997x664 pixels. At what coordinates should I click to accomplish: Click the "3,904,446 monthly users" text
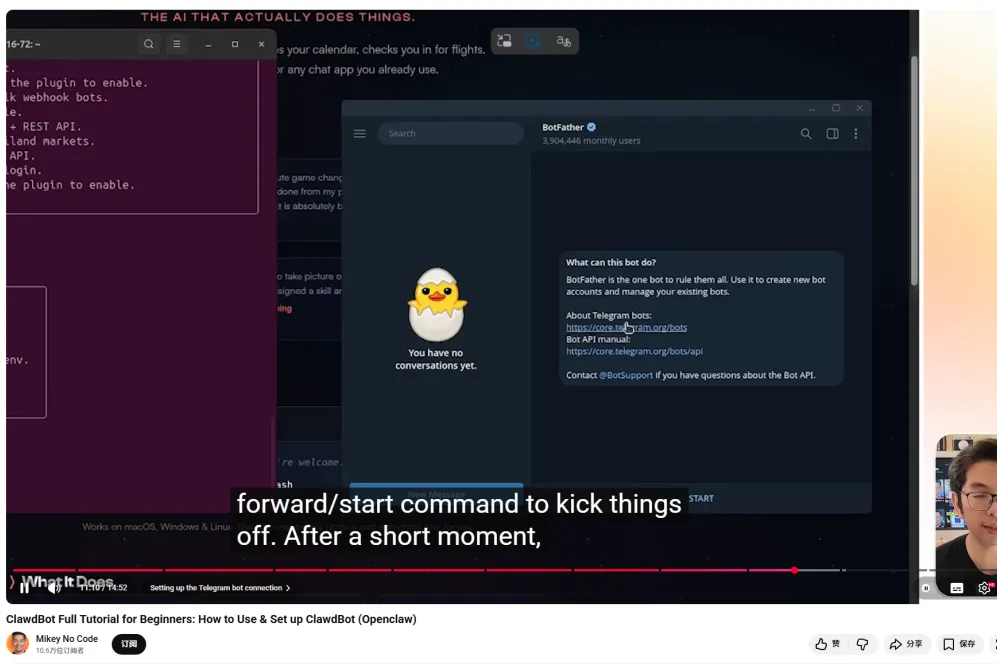coord(591,141)
